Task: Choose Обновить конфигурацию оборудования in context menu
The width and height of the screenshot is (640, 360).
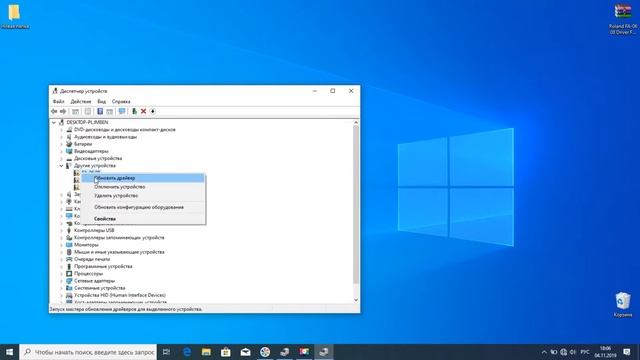Action: 143,207
